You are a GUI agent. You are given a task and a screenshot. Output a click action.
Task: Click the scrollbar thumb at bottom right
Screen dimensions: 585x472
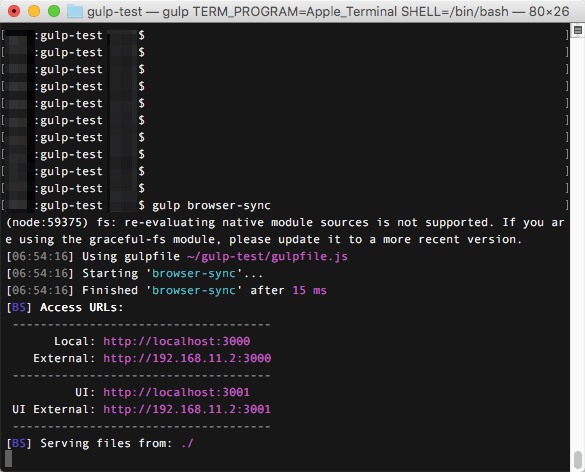tap(578, 460)
